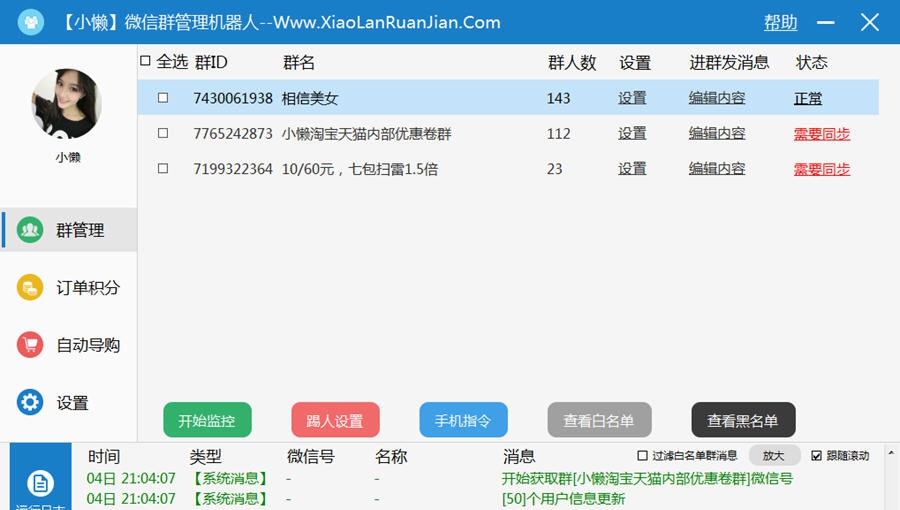Click the 群ID column header
900x510 pixels.
click(211, 62)
